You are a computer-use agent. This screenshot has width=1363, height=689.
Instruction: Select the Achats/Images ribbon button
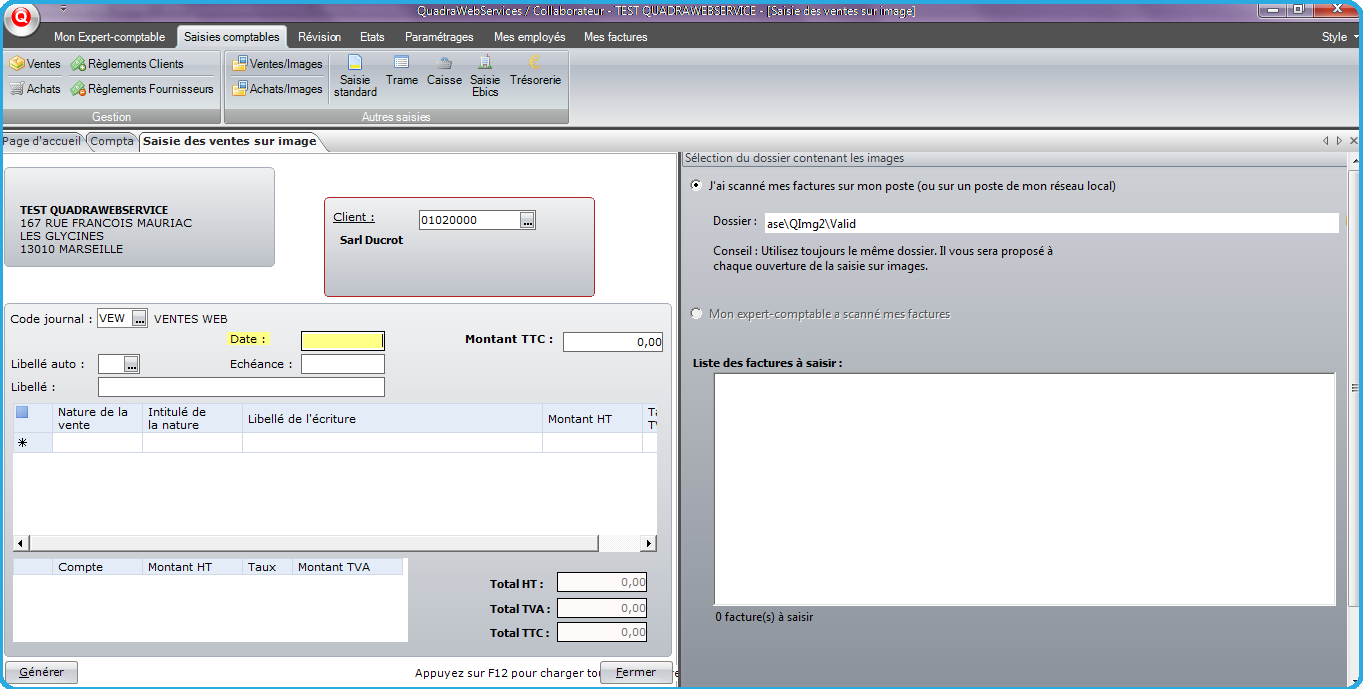point(277,89)
